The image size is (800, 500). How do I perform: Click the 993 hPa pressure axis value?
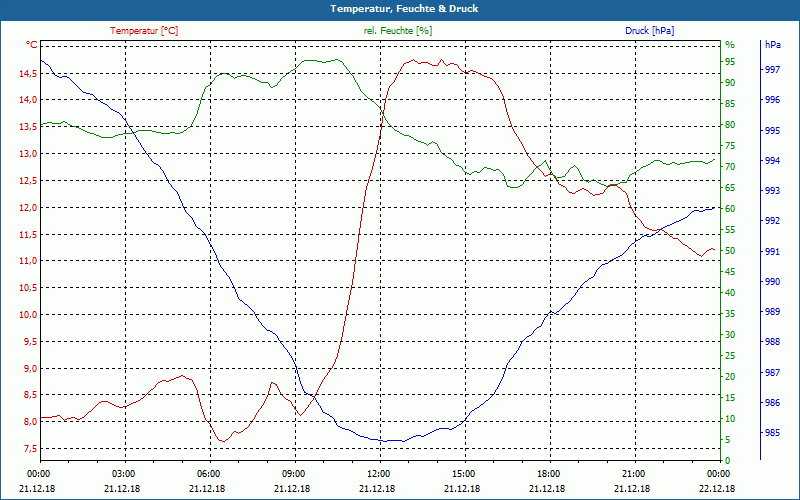coord(772,191)
